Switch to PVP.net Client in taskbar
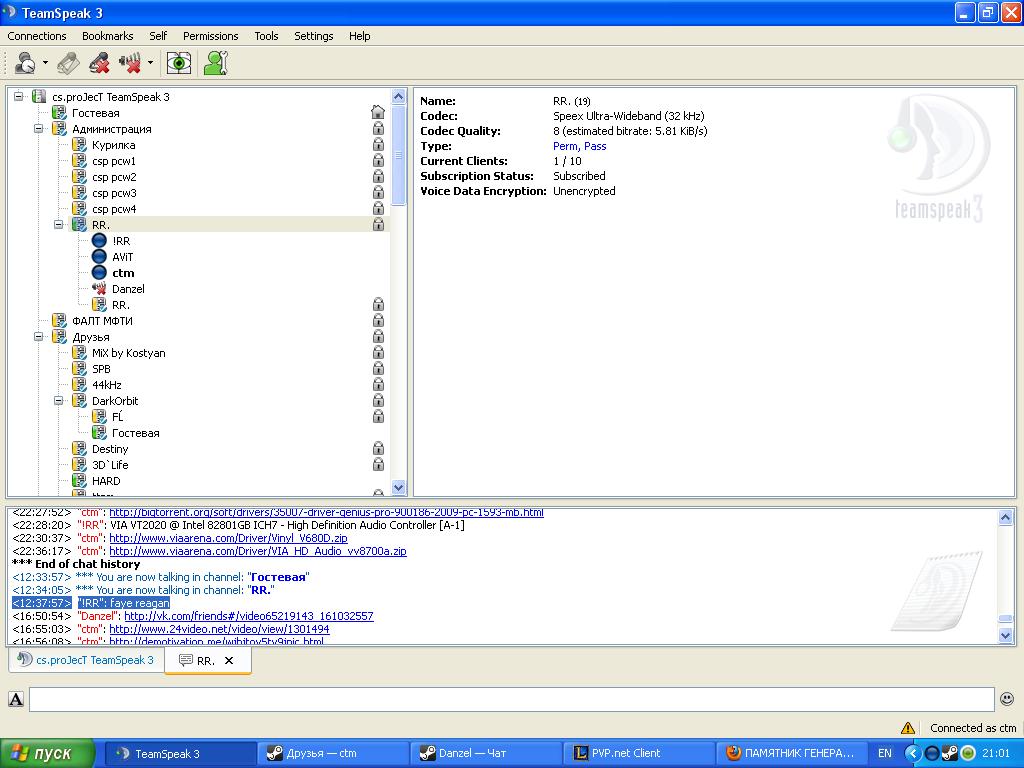The height and width of the screenshot is (768, 1024). click(x=639, y=753)
